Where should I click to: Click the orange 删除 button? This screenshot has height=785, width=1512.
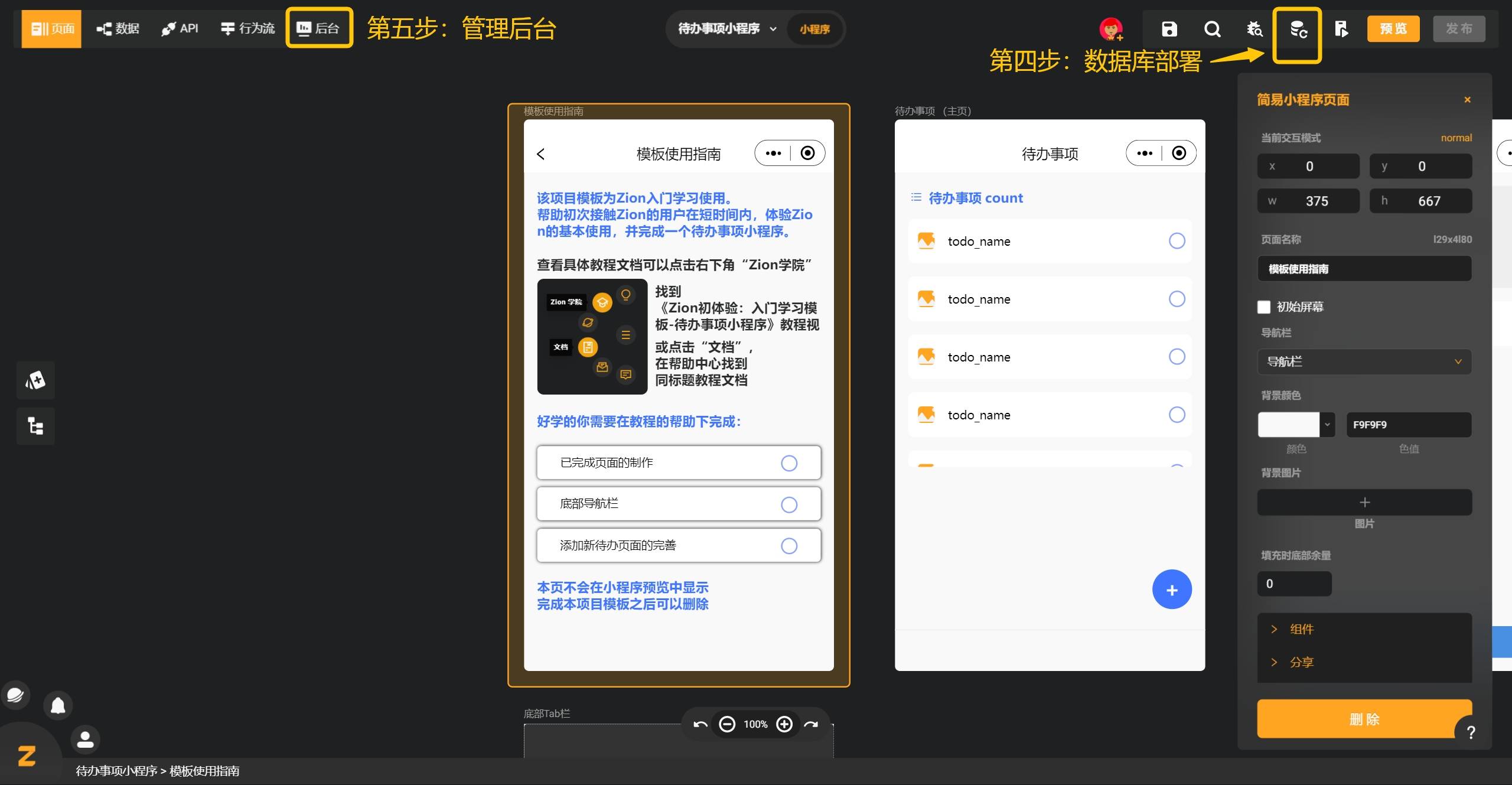point(1364,719)
